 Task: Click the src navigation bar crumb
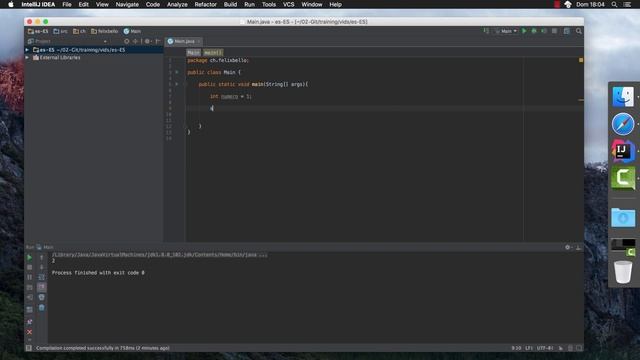(x=60, y=31)
